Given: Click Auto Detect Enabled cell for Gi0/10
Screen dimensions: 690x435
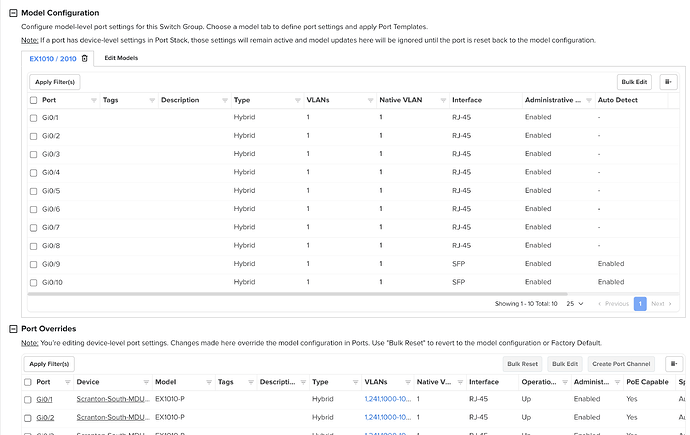Looking at the screenshot, I should (611, 282).
